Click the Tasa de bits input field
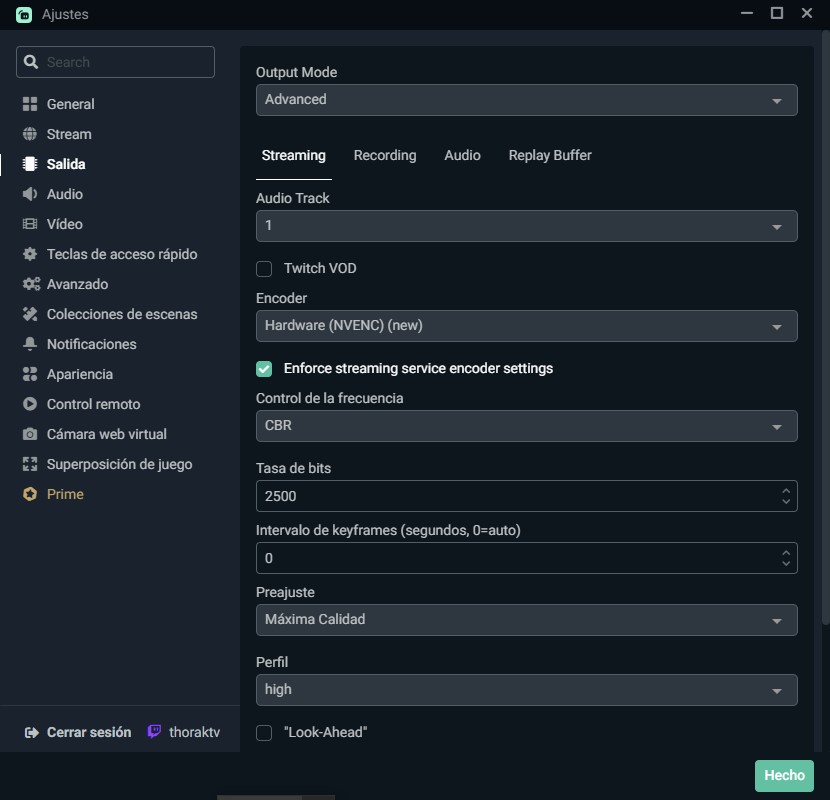830x800 pixels. (515, 496)
